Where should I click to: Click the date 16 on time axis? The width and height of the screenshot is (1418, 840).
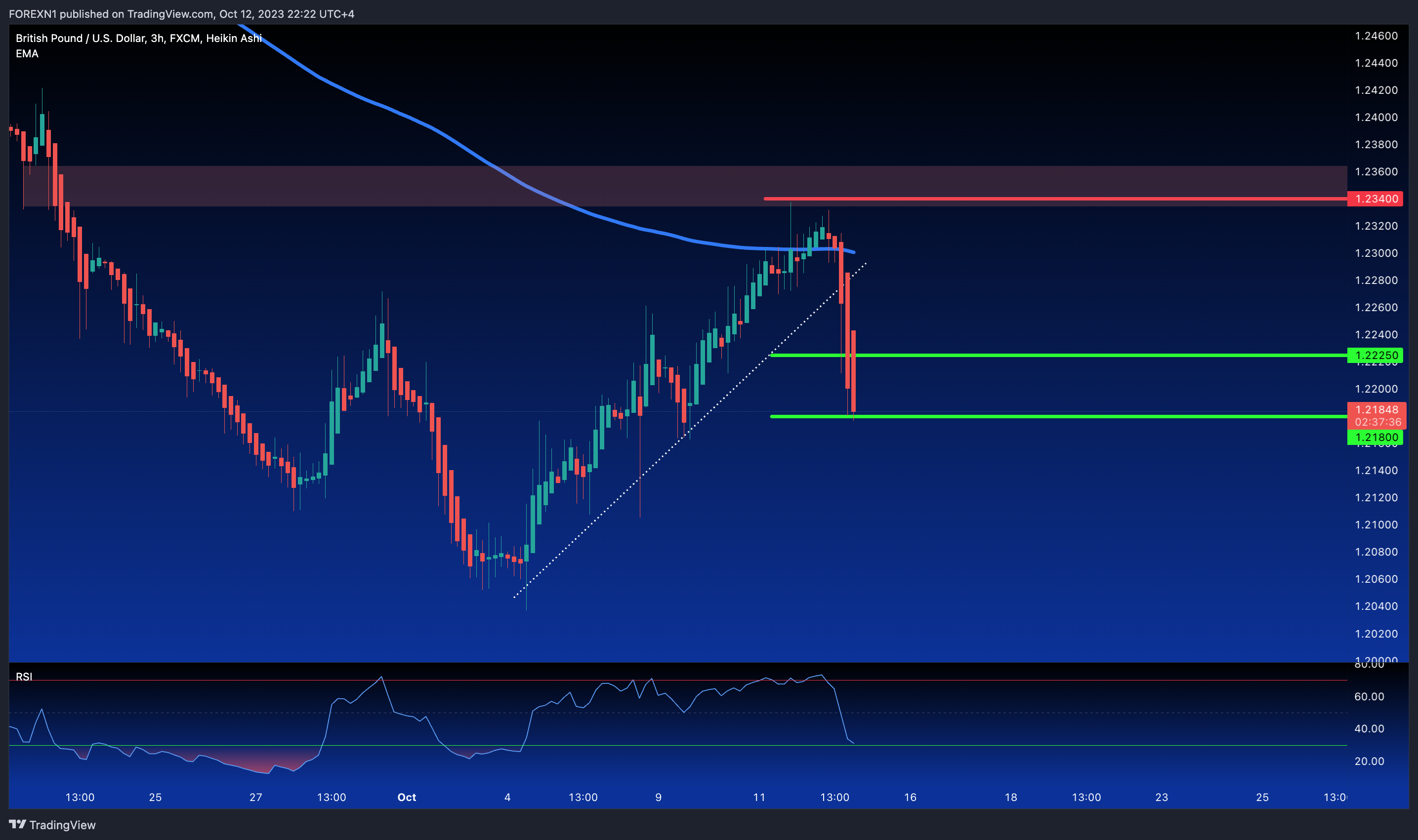[x=910, y=797]
